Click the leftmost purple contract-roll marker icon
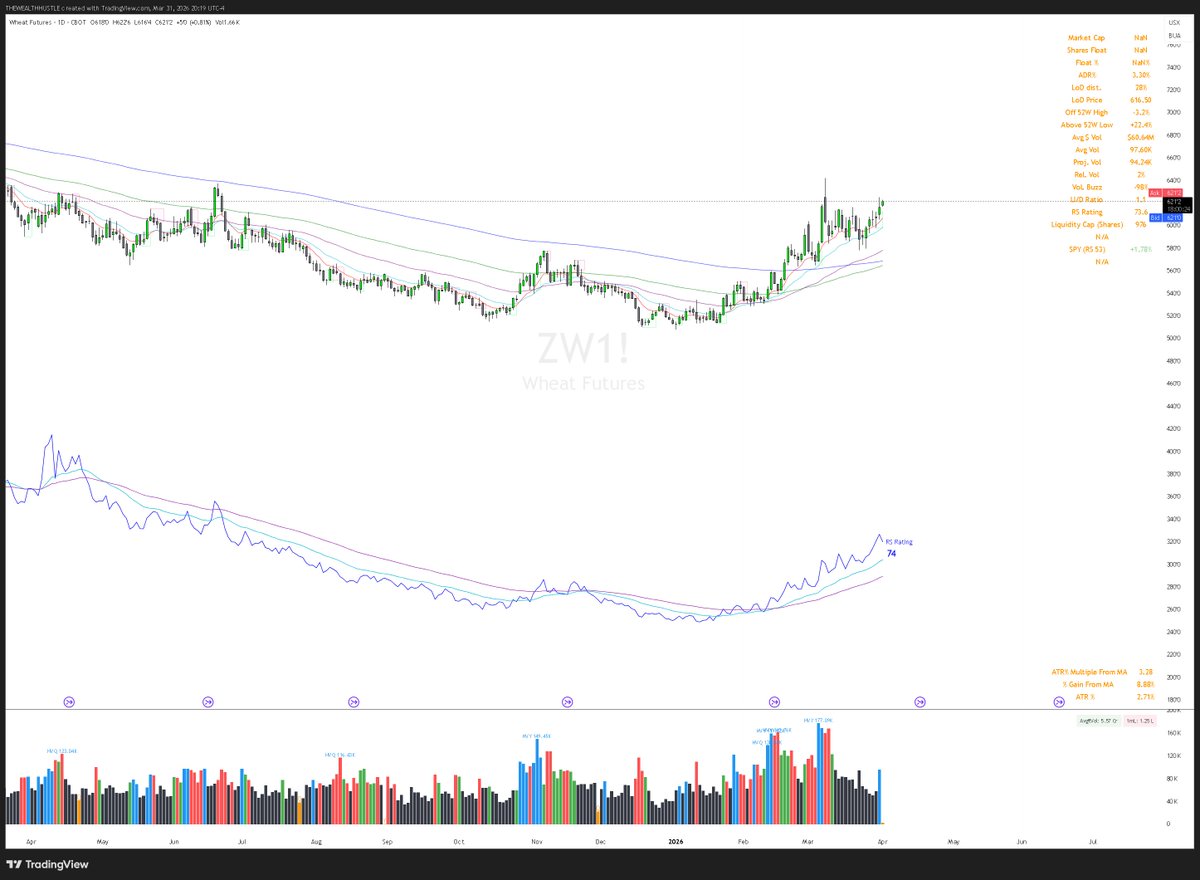Image resolution: width=1200 pixels, height=880 pixels. click(70, 702)
